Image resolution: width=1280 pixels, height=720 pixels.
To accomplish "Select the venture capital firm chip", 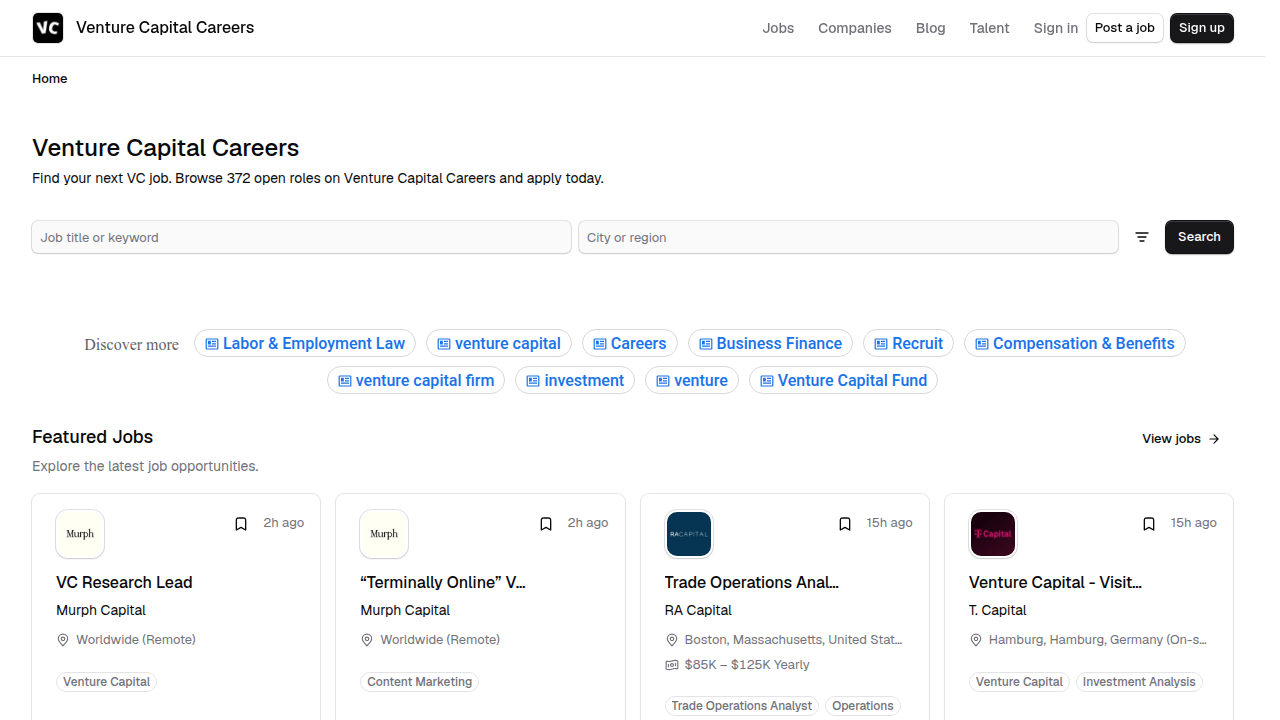I will click(x=416, y=380).
